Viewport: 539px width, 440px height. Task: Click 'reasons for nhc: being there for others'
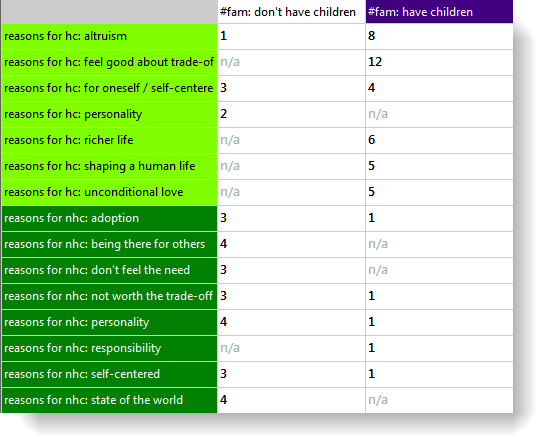(x=110, y=244)
